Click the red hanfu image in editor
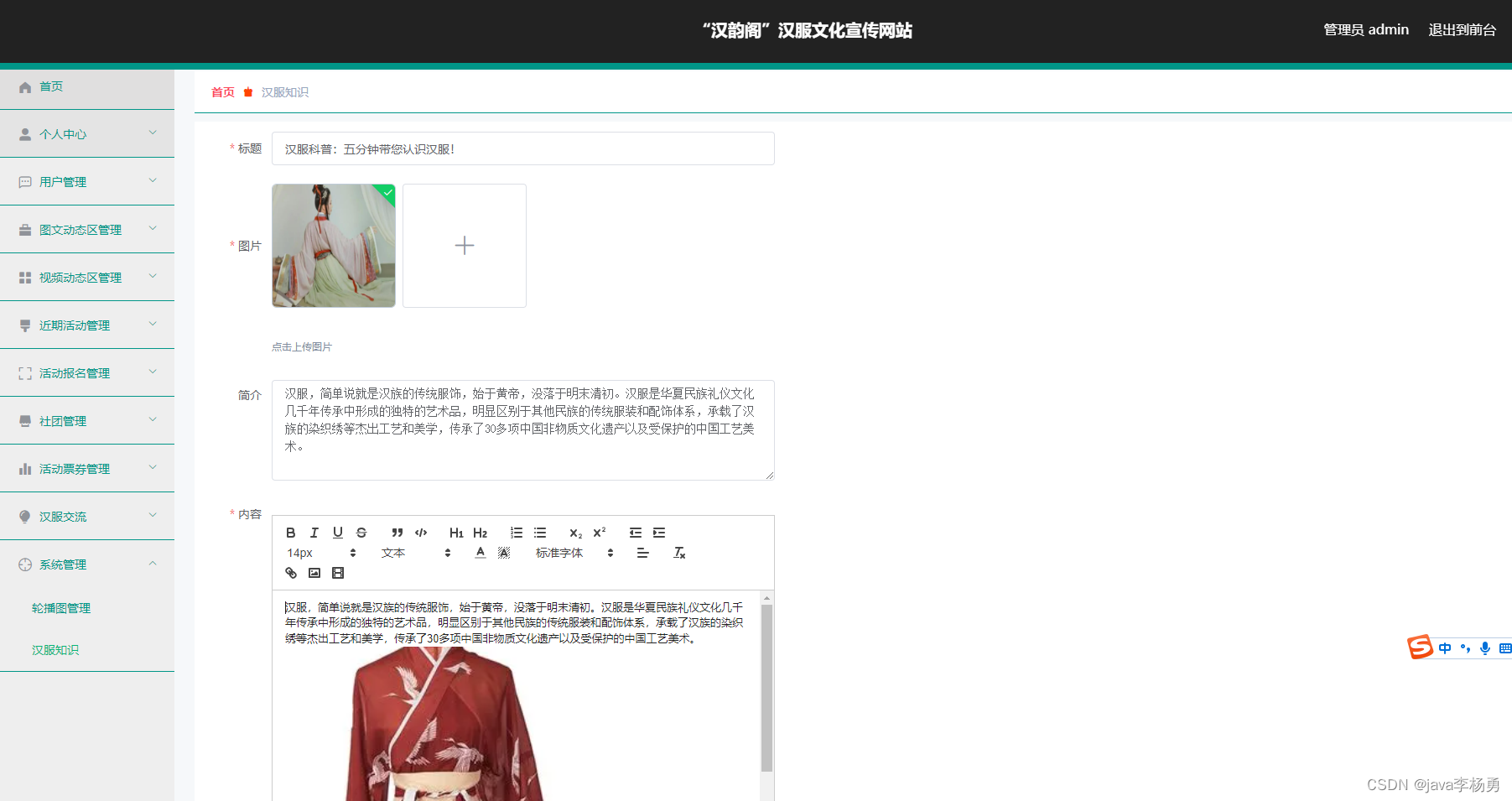1512x801 pixels. tap(444, 725)
